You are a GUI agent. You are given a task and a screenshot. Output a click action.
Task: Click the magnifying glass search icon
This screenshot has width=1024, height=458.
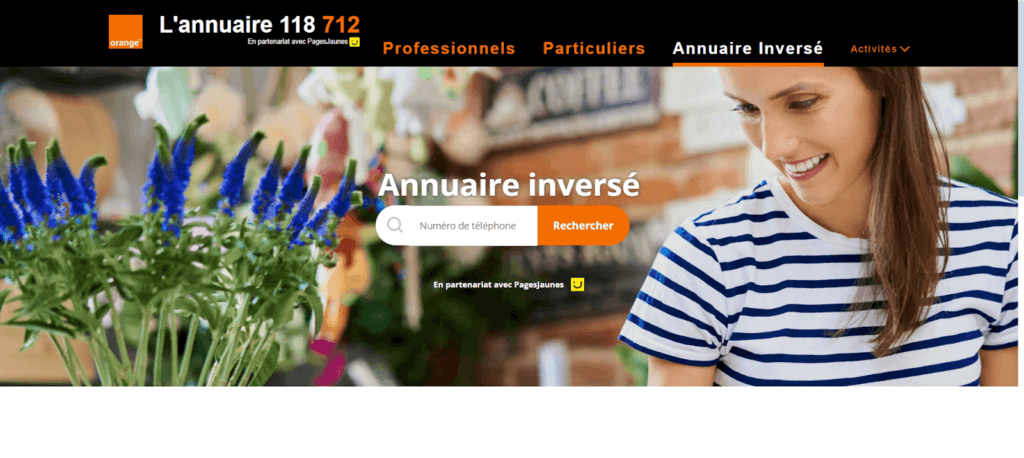click(394, 225)
